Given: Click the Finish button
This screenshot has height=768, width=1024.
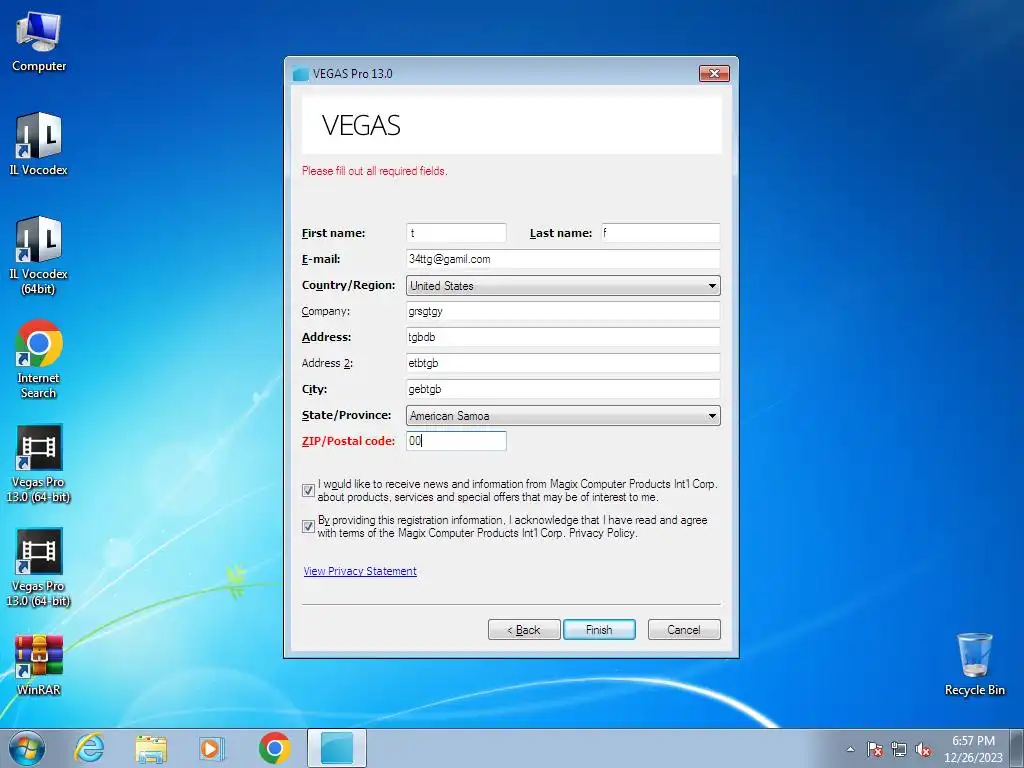Looking at the screenshot, I should (x=599, y=630).
